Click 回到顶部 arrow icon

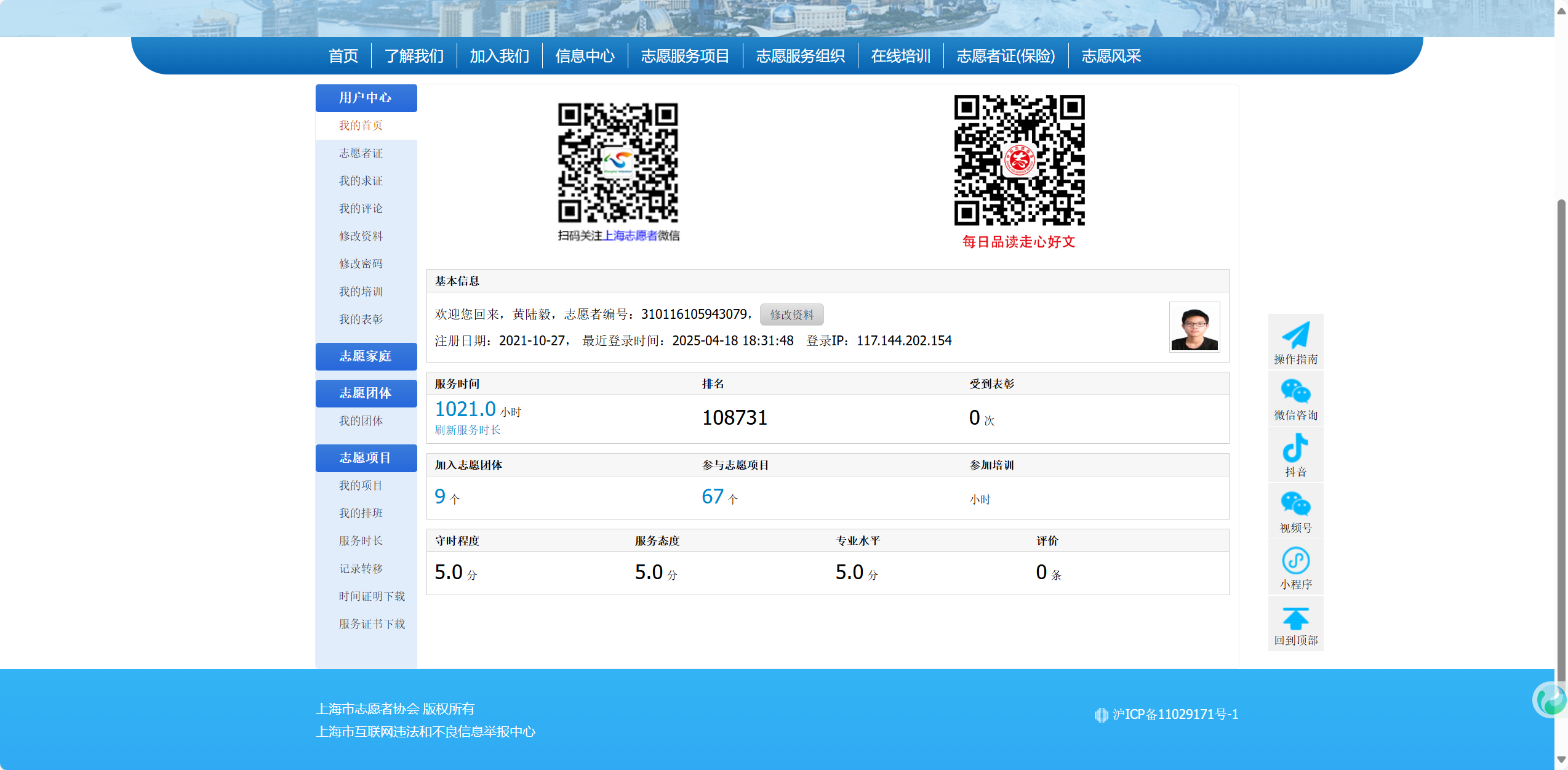(x=1295, y=618)
